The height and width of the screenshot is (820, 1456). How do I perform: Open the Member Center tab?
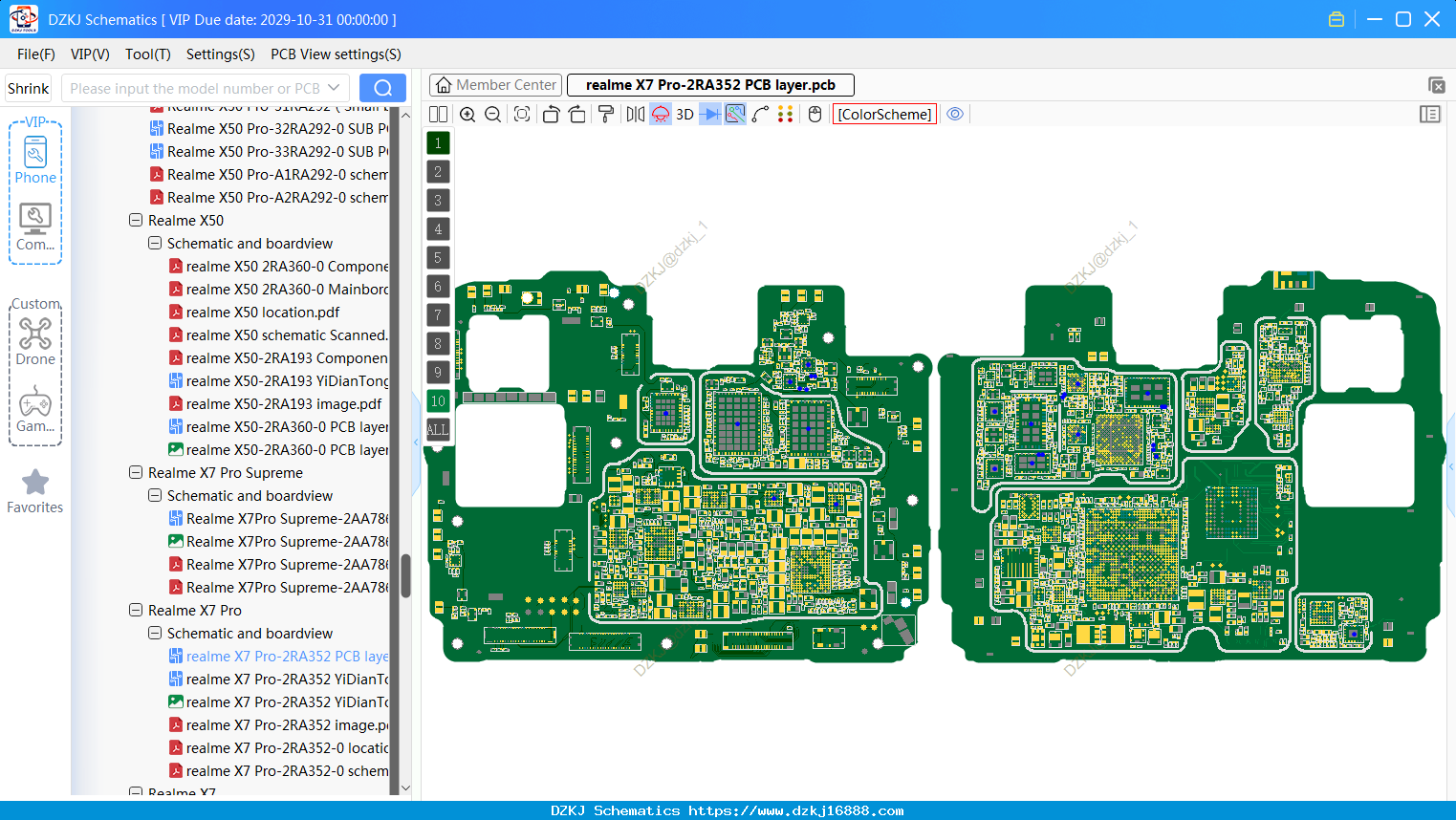[x=495, y=85]
